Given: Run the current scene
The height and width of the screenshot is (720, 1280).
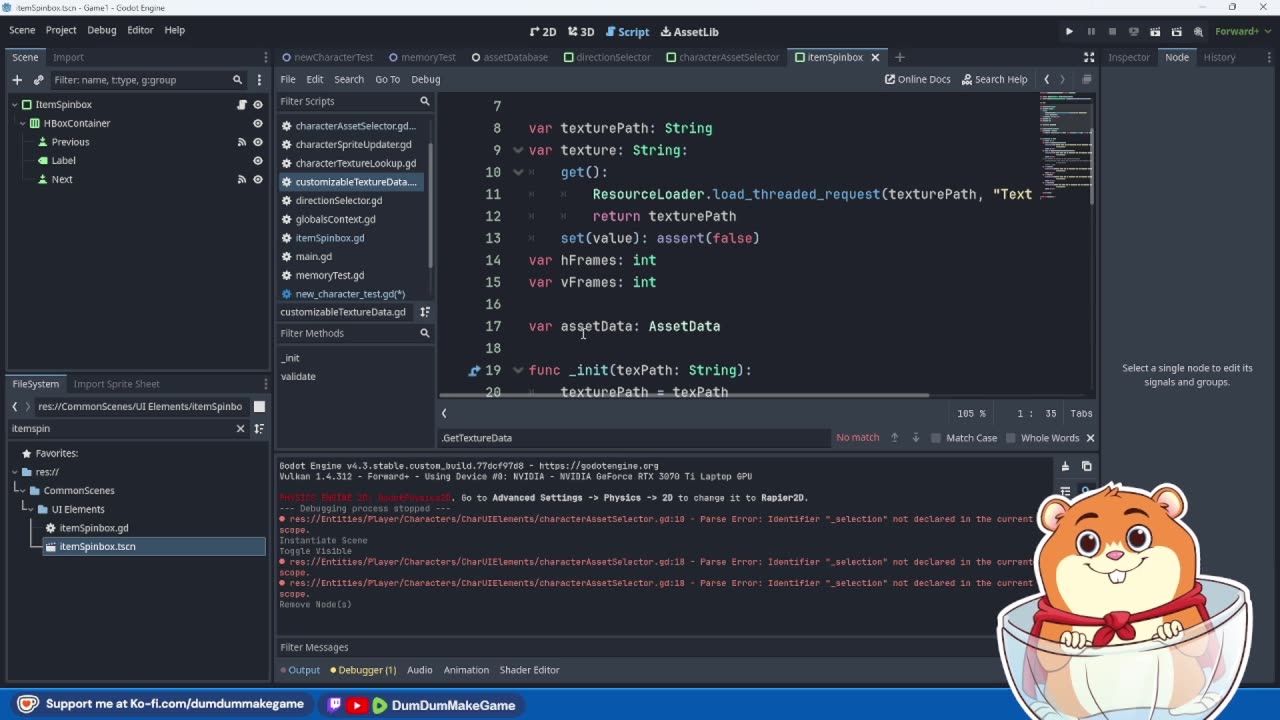Looking at the screenshot, I should [x=1155, y=31].
